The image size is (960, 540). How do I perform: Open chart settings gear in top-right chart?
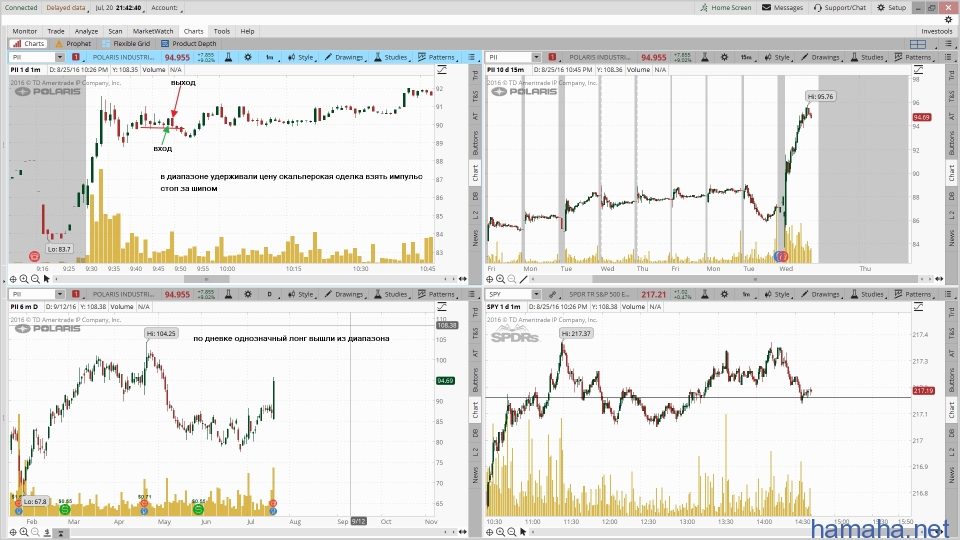[x=724, y=57]
